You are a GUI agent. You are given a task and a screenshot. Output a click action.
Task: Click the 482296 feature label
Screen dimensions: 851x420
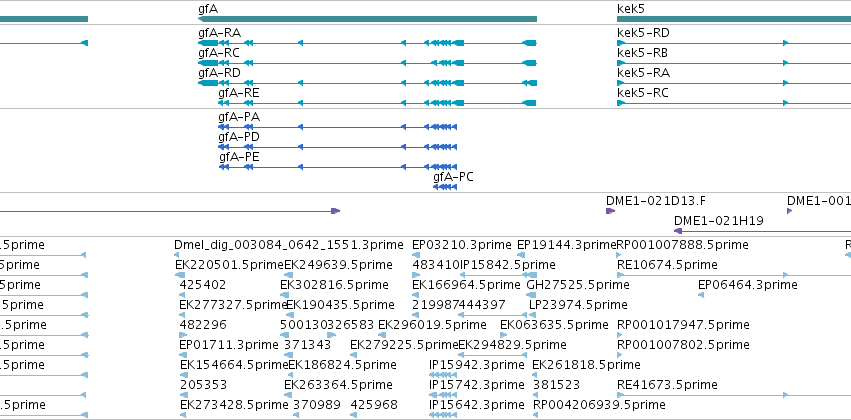202,325
